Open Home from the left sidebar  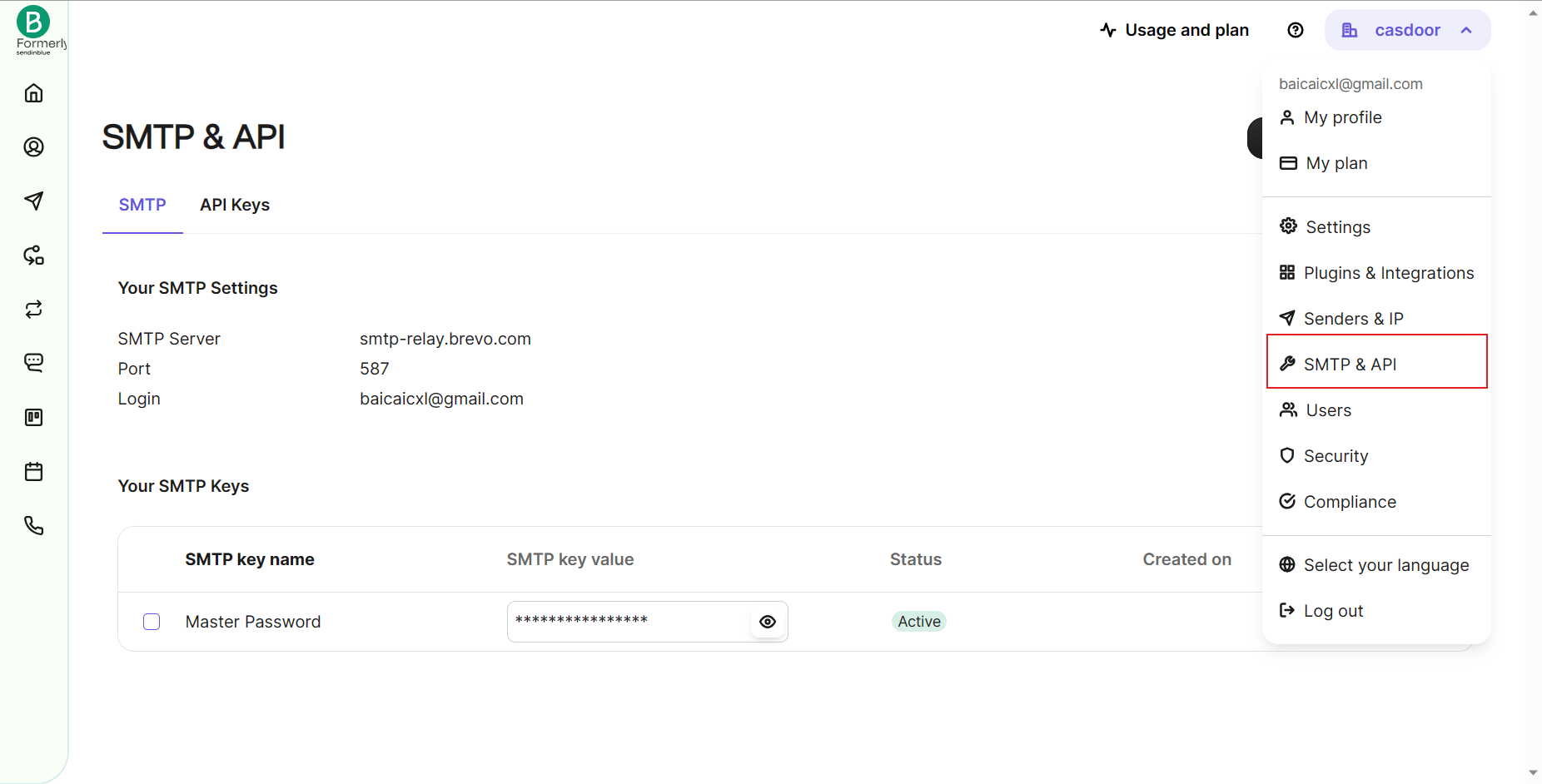33,93
